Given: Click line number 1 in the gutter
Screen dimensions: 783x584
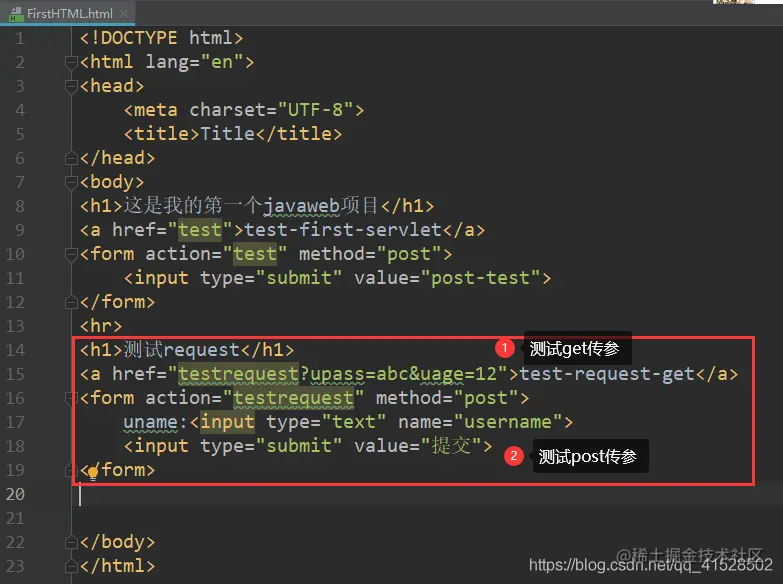Looking at the screenshot, I should 19,38.
